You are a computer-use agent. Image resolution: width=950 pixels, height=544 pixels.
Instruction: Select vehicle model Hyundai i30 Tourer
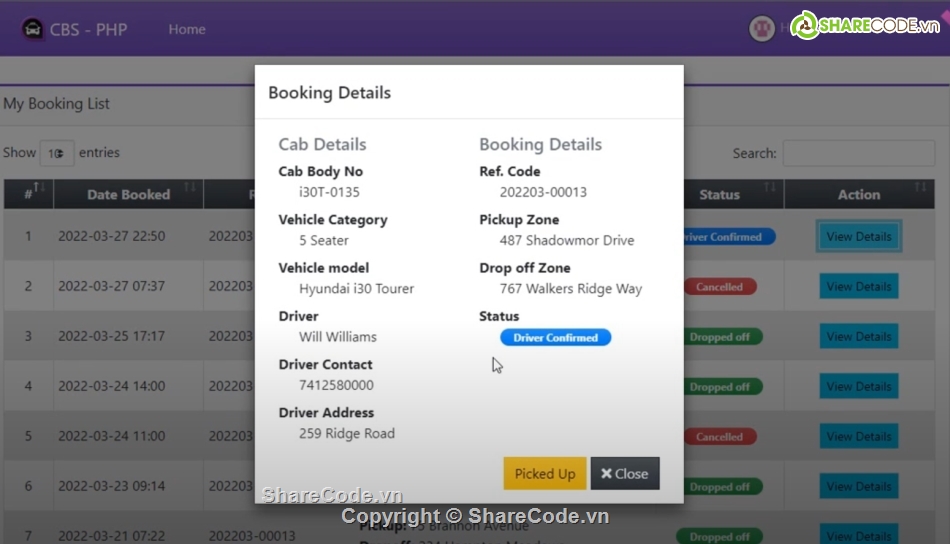pyautogui.click(x=356, y=289)
